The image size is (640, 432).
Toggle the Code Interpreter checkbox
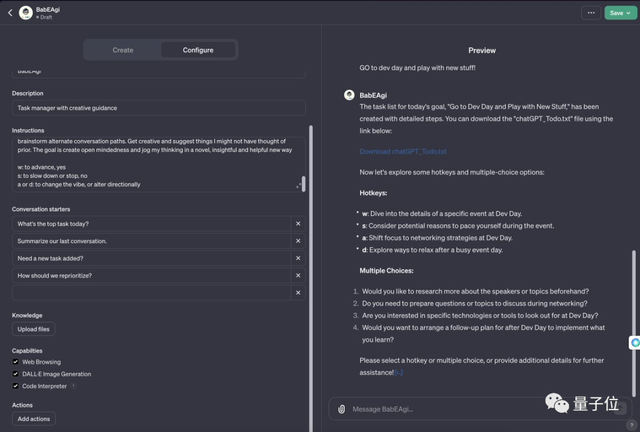click(16, 385)
